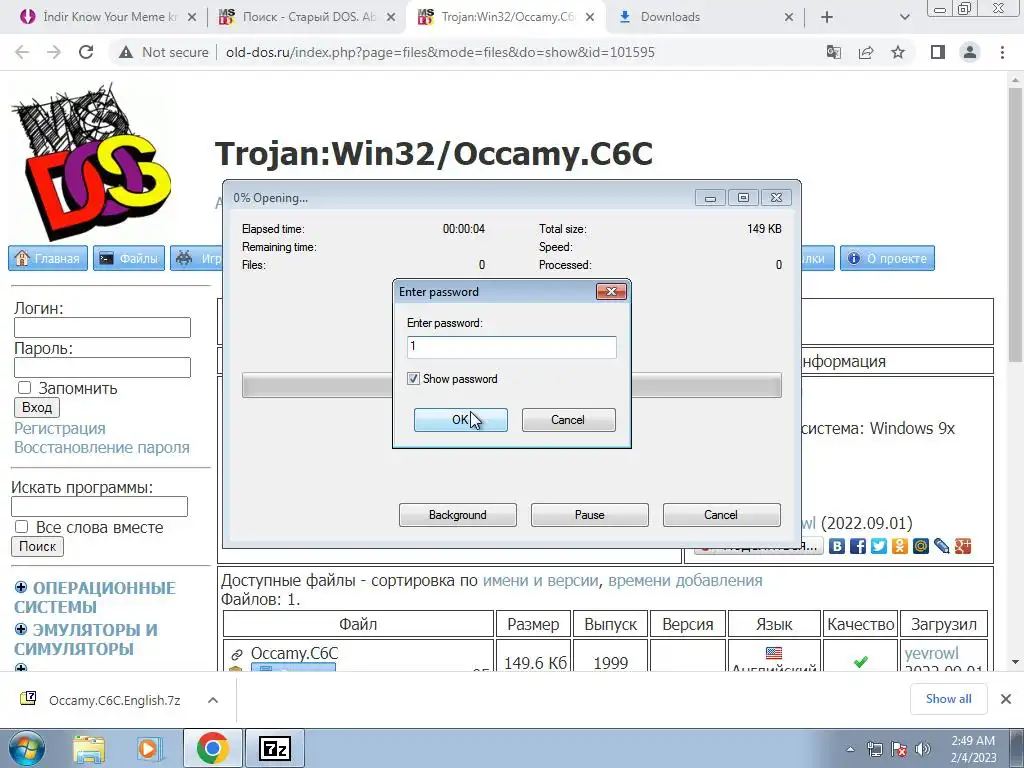Click the Occamy.C6C file name
This screenshot has height=768, width=1024.
[x=295, y=653]
